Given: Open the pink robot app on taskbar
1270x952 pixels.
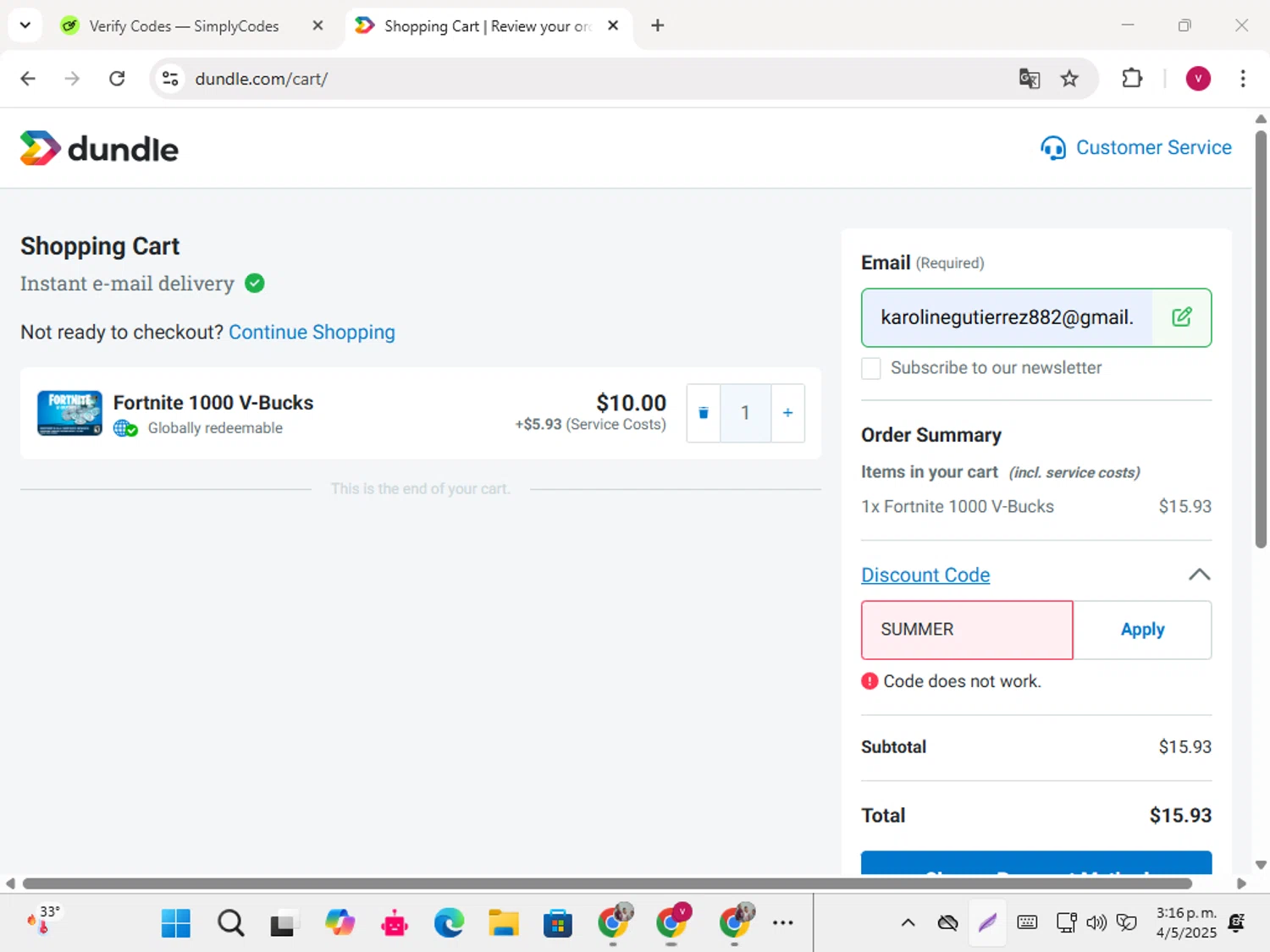Looking at the screenshot, I should [395, 923].
